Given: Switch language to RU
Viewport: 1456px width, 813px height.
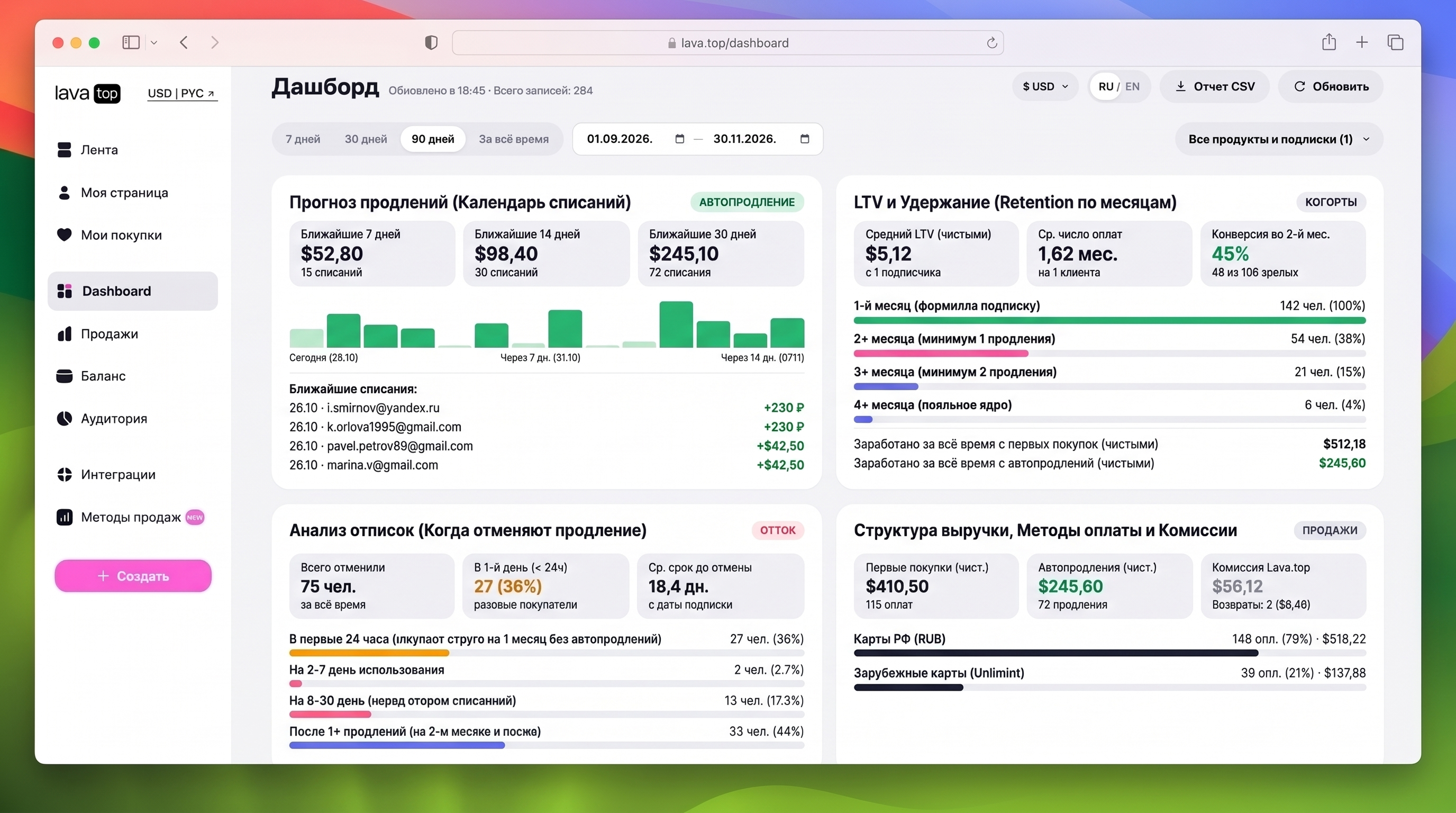Looking at the screenshot, I should 1106,86.
